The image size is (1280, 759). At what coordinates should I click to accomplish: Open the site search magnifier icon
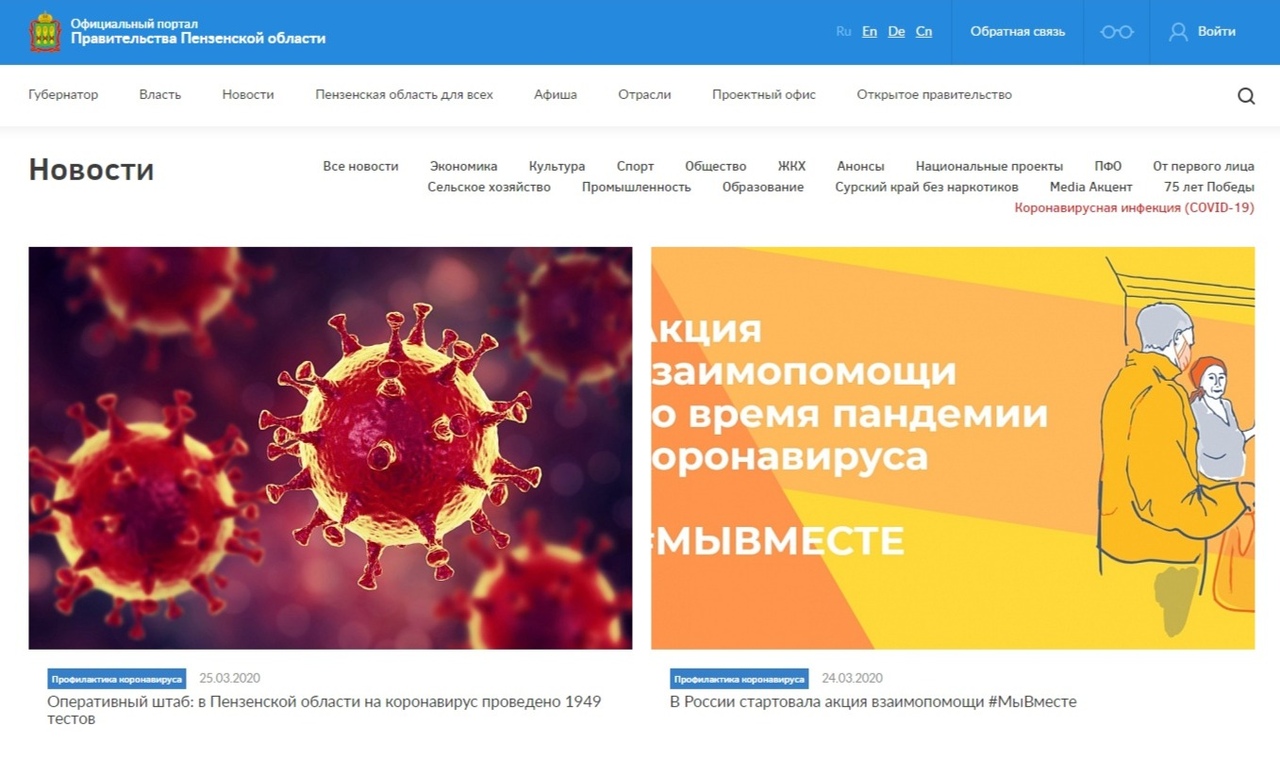(1246, 96)
